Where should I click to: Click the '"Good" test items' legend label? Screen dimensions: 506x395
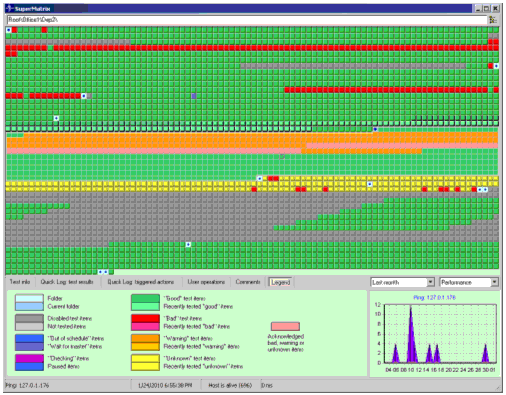185,298
